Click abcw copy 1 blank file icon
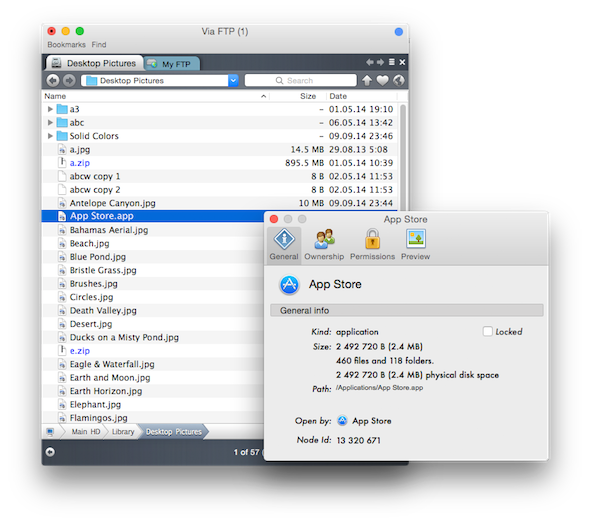Screen dimensions: 600x522 [62, 176]
